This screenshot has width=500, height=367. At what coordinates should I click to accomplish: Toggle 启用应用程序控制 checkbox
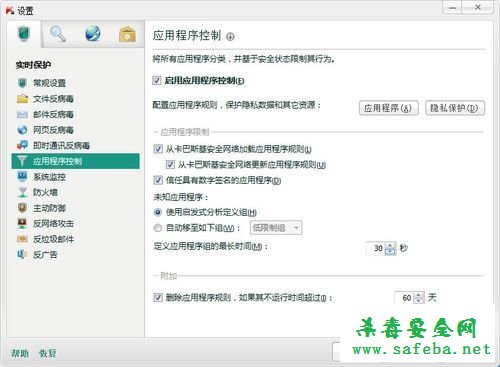coord(157,80)
